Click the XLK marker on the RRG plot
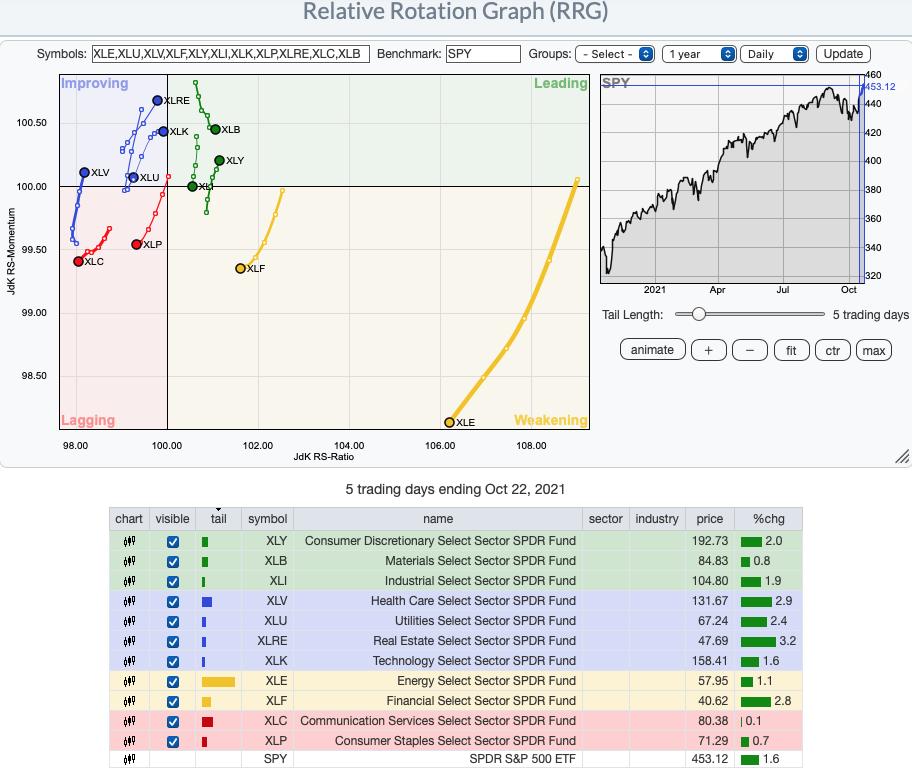 163,131
